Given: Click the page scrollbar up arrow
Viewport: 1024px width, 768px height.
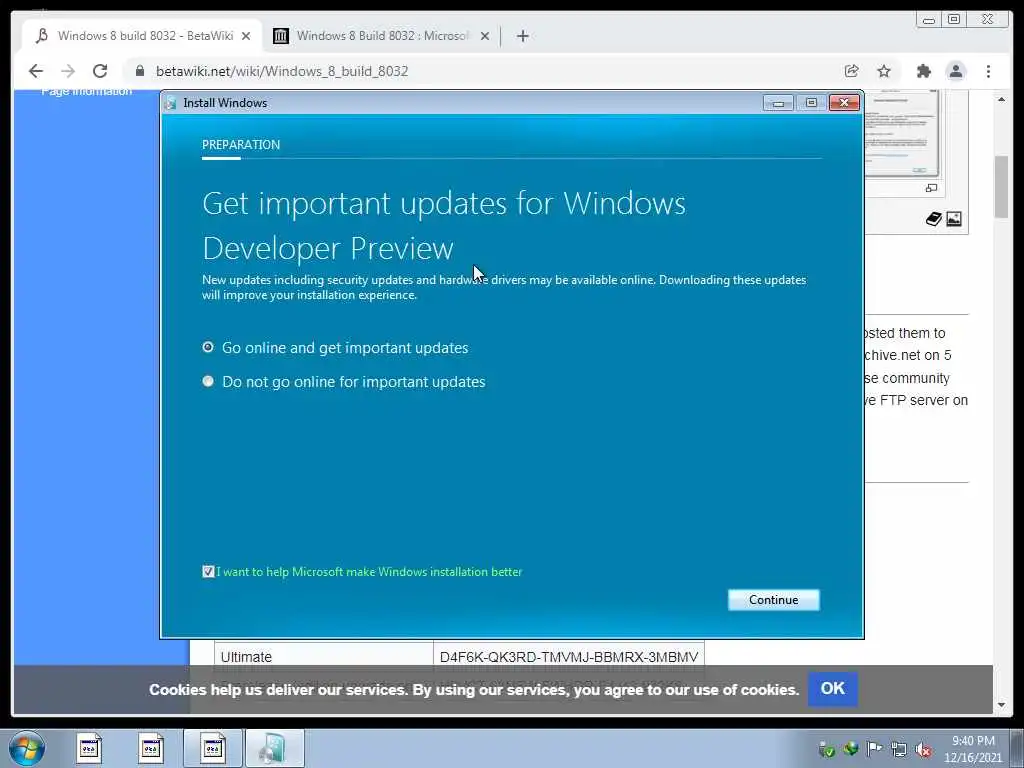Looking at the screenshot, I should (1002, 99).
